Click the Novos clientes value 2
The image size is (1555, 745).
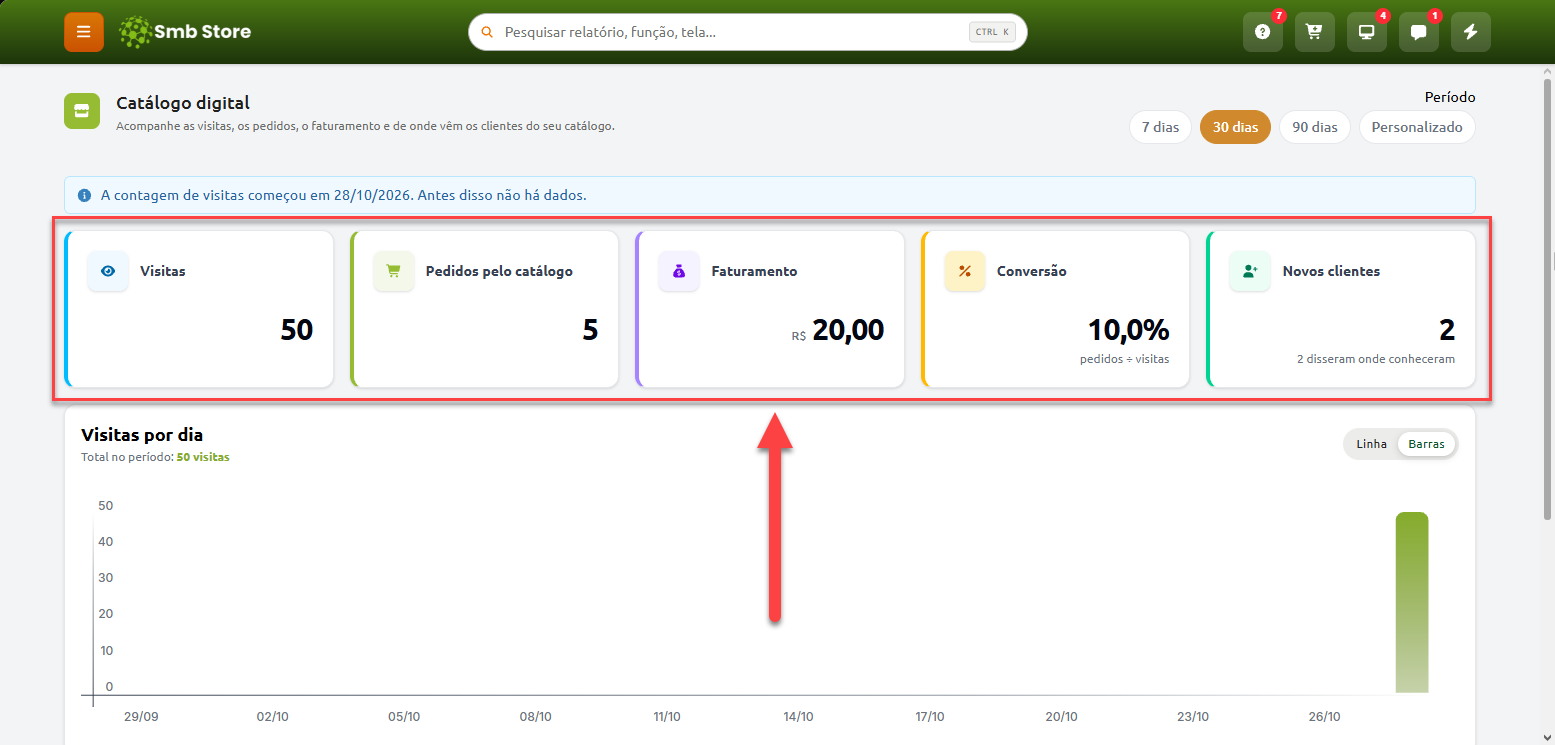1447,330
